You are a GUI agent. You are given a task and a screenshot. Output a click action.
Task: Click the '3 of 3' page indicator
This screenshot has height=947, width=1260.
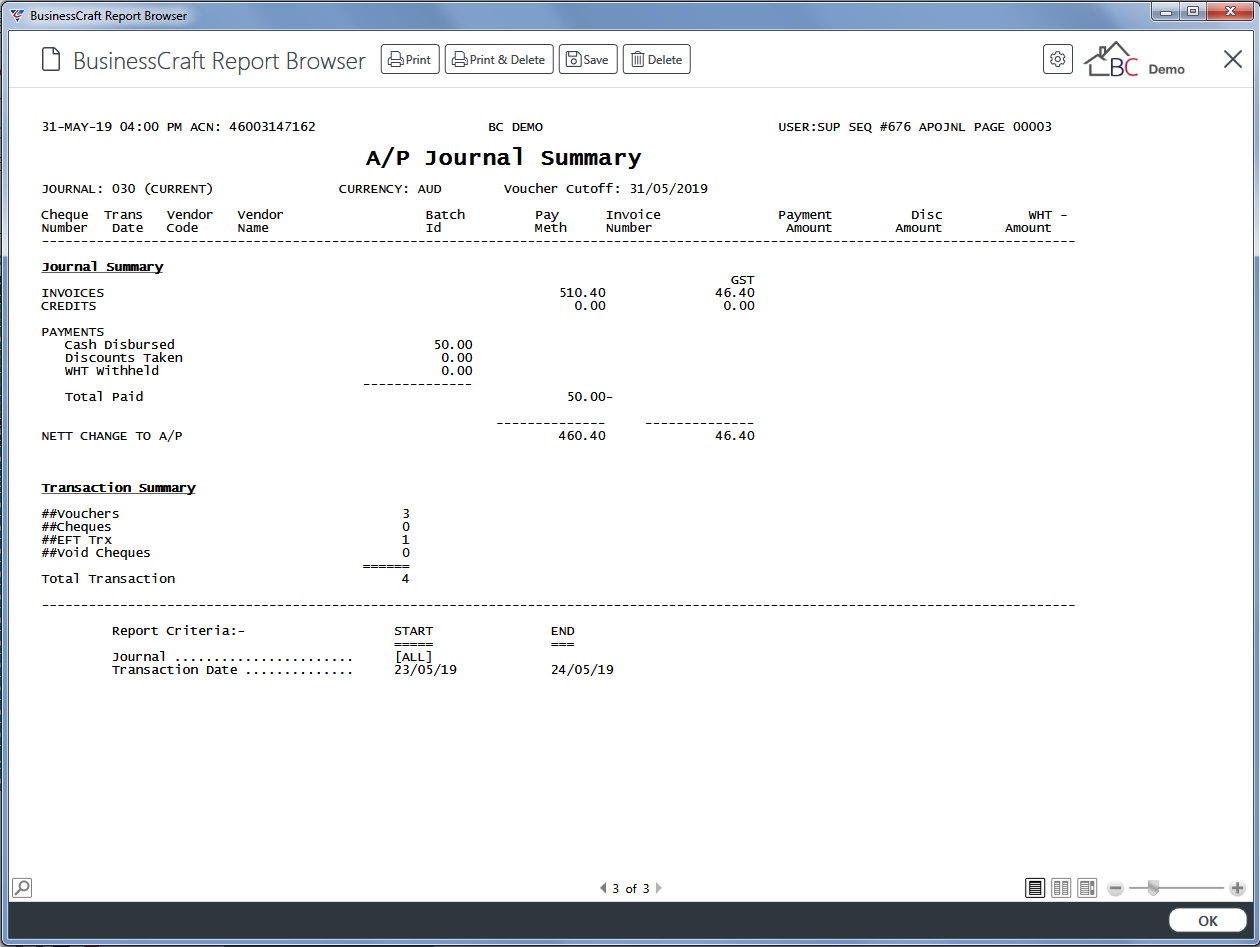(631, 888)
